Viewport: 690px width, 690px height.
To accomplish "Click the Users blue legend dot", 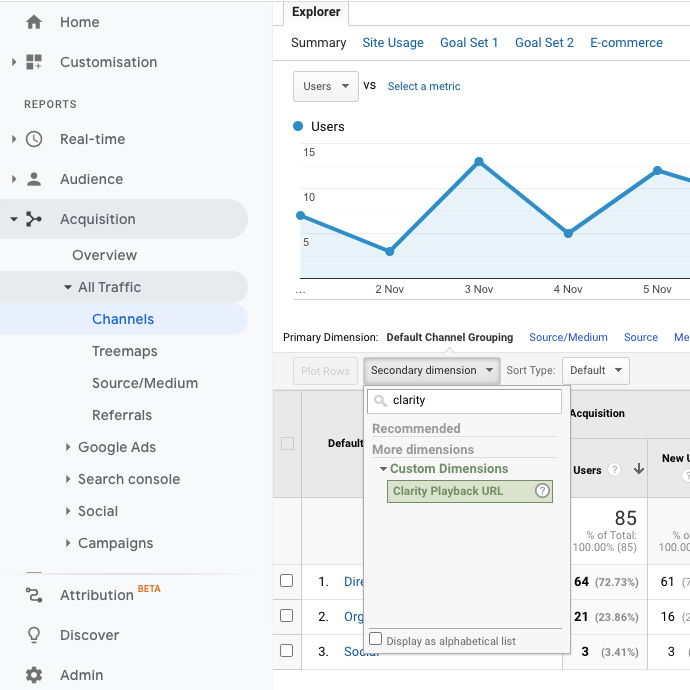I will pyautogui.click(x=298, y=126).
